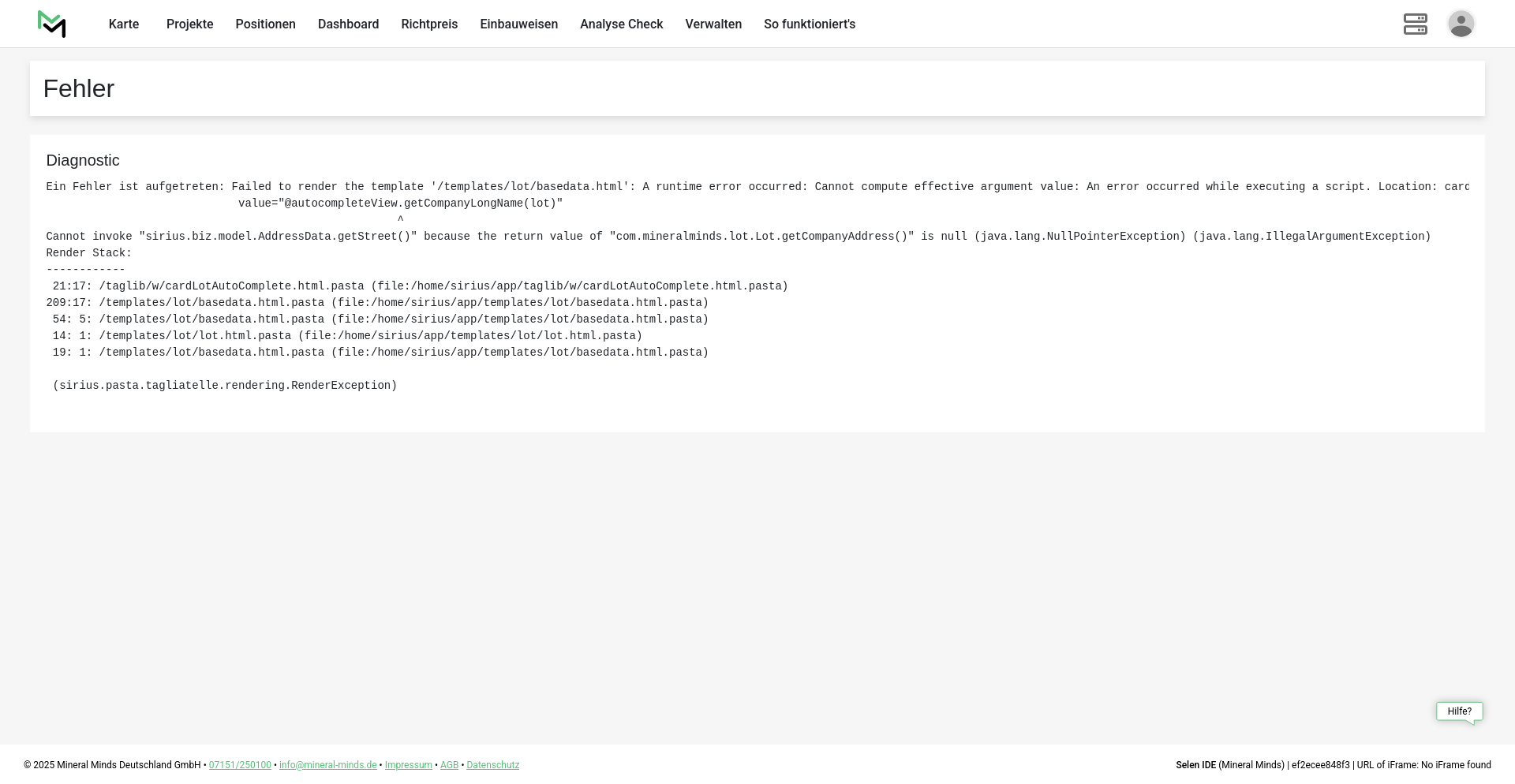1515x784 pixels.
Task: Click the Diagnostic heading
Action: (x=83, y=161)
